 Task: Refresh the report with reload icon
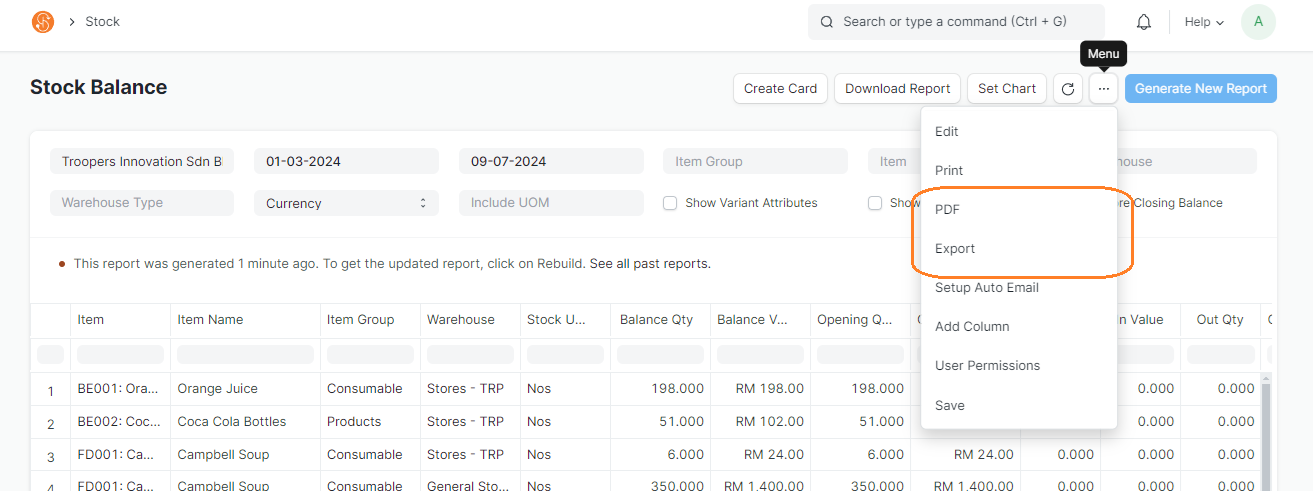click(x=1068, y=88)
